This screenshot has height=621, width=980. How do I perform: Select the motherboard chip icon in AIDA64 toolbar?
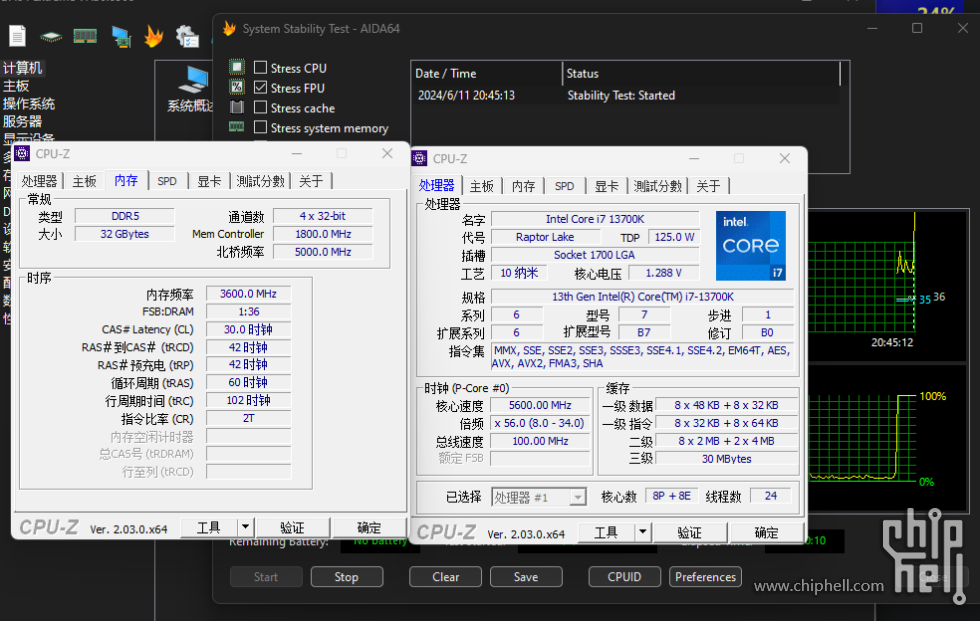pos(51,37)
